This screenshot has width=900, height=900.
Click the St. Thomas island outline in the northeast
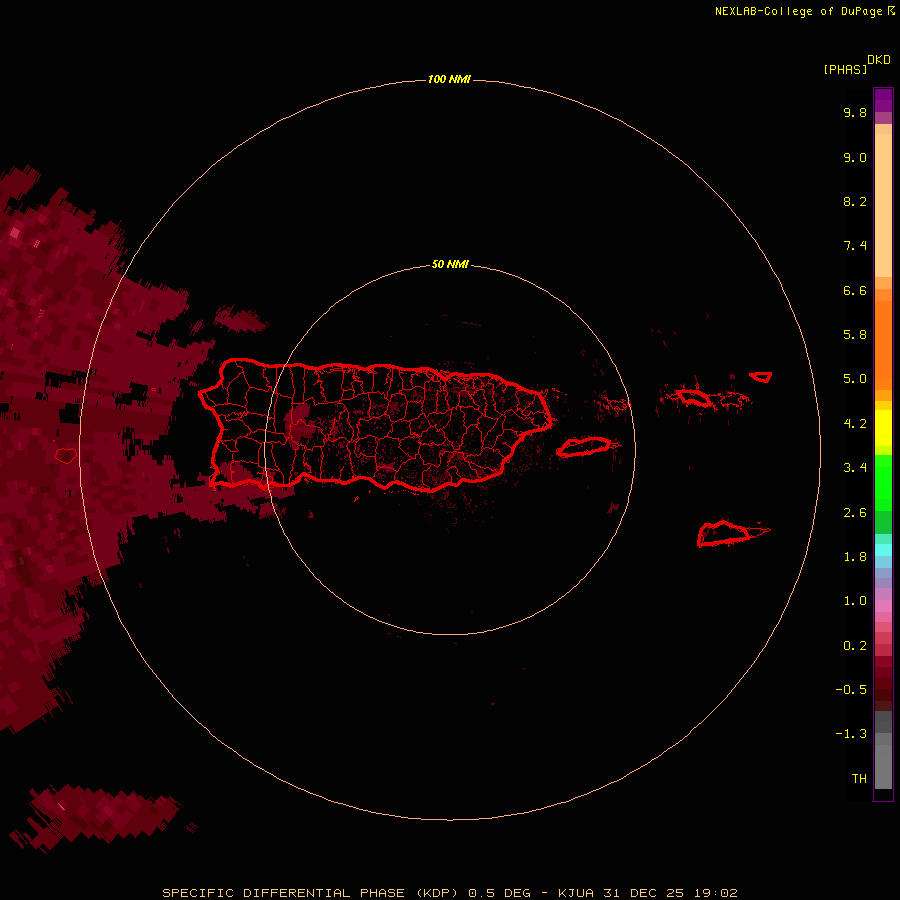coord(693,397)
